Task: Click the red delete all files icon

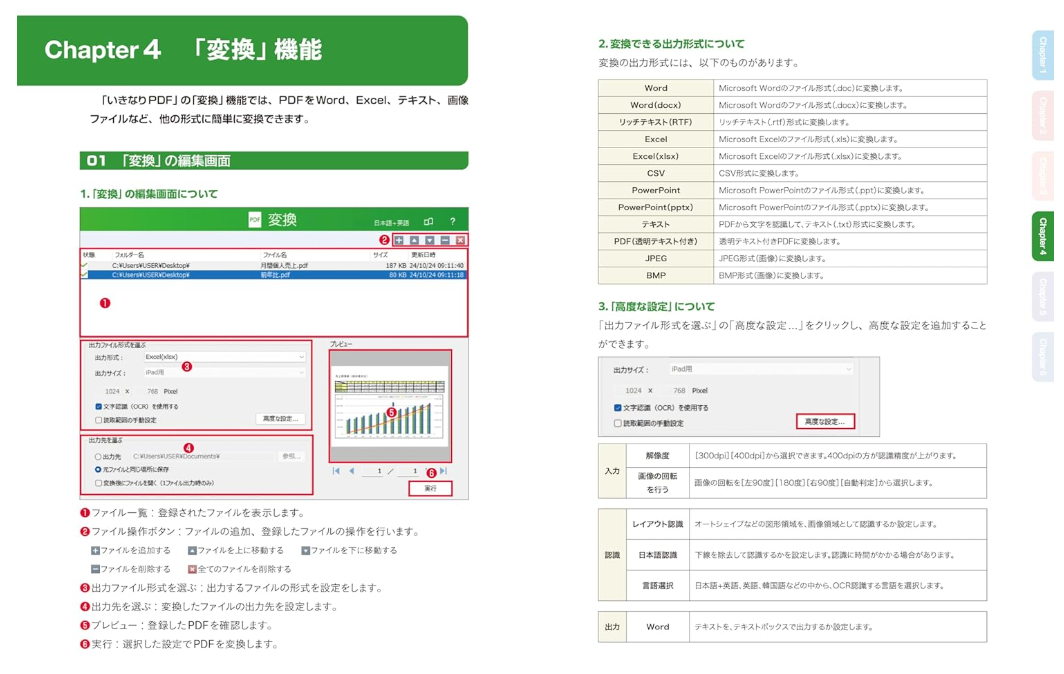Action: [460, 240]
